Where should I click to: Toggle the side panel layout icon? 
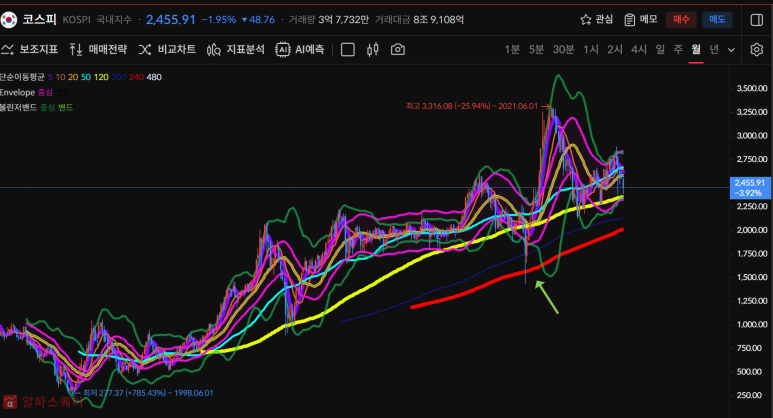point(756,20)
